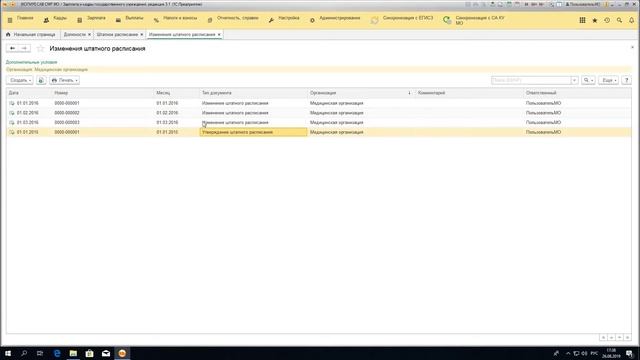Viewport: 640px width, 360px height.
Task: Go forward with the right arrow button
Action: 24,49
